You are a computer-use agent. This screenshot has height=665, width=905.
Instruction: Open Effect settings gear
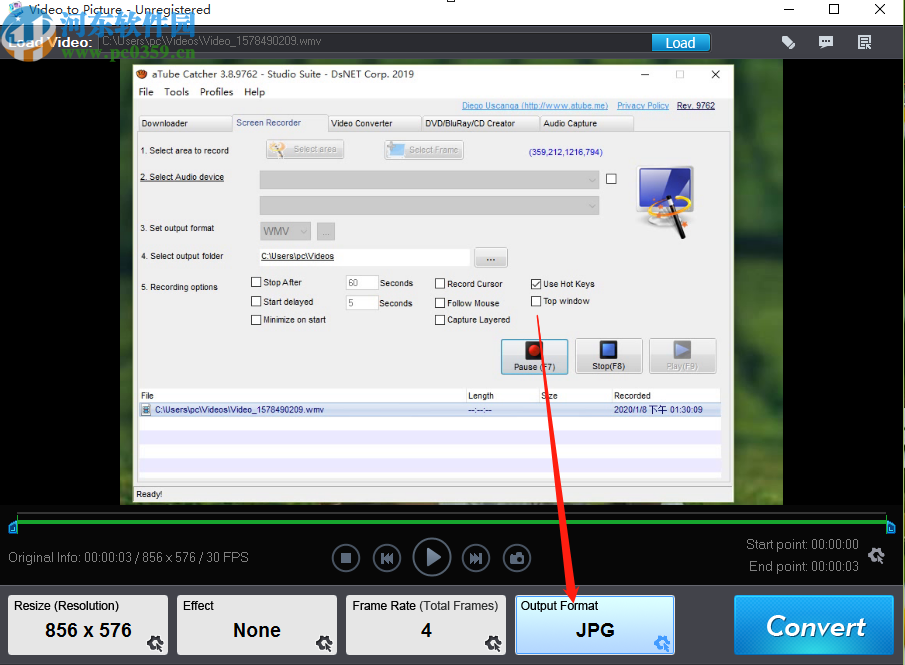(x=324, y=643)
